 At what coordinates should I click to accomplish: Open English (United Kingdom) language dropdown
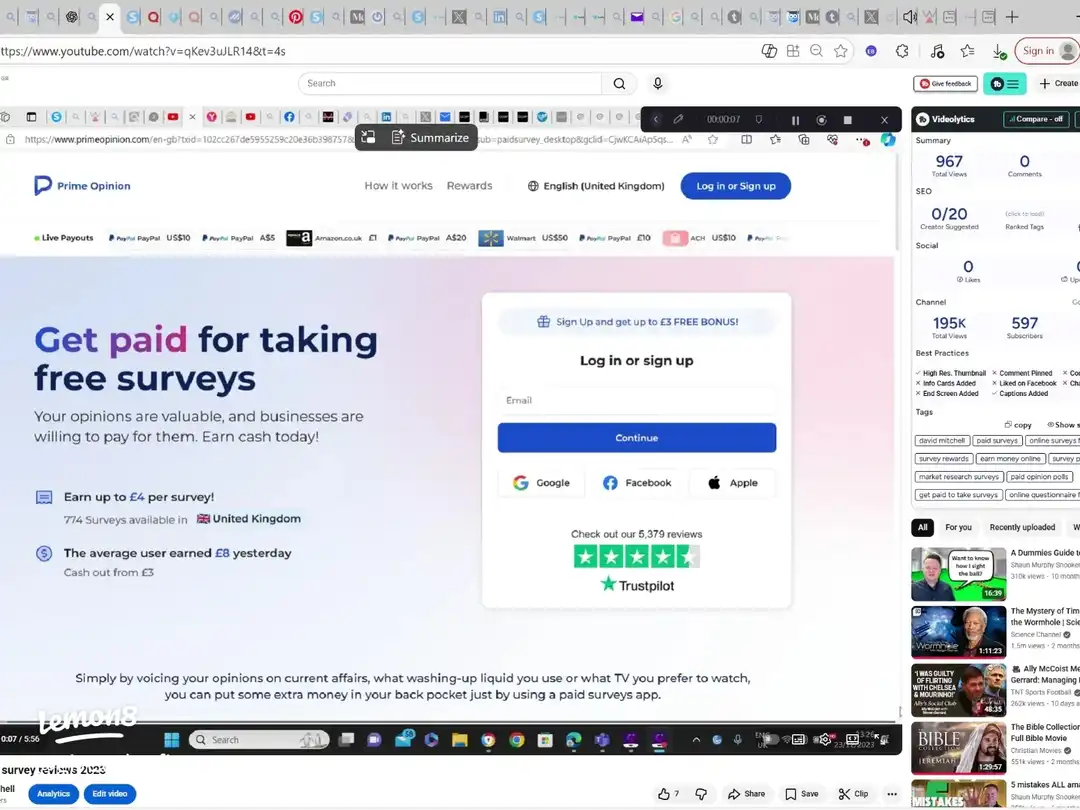(596, 186)
